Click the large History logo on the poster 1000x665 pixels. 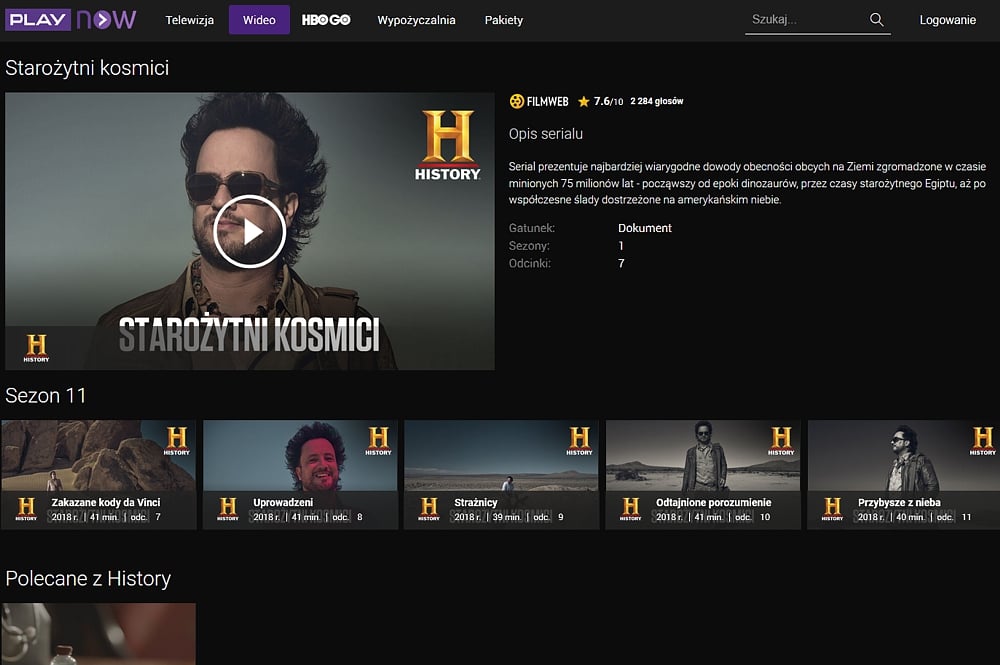point(447,146)
